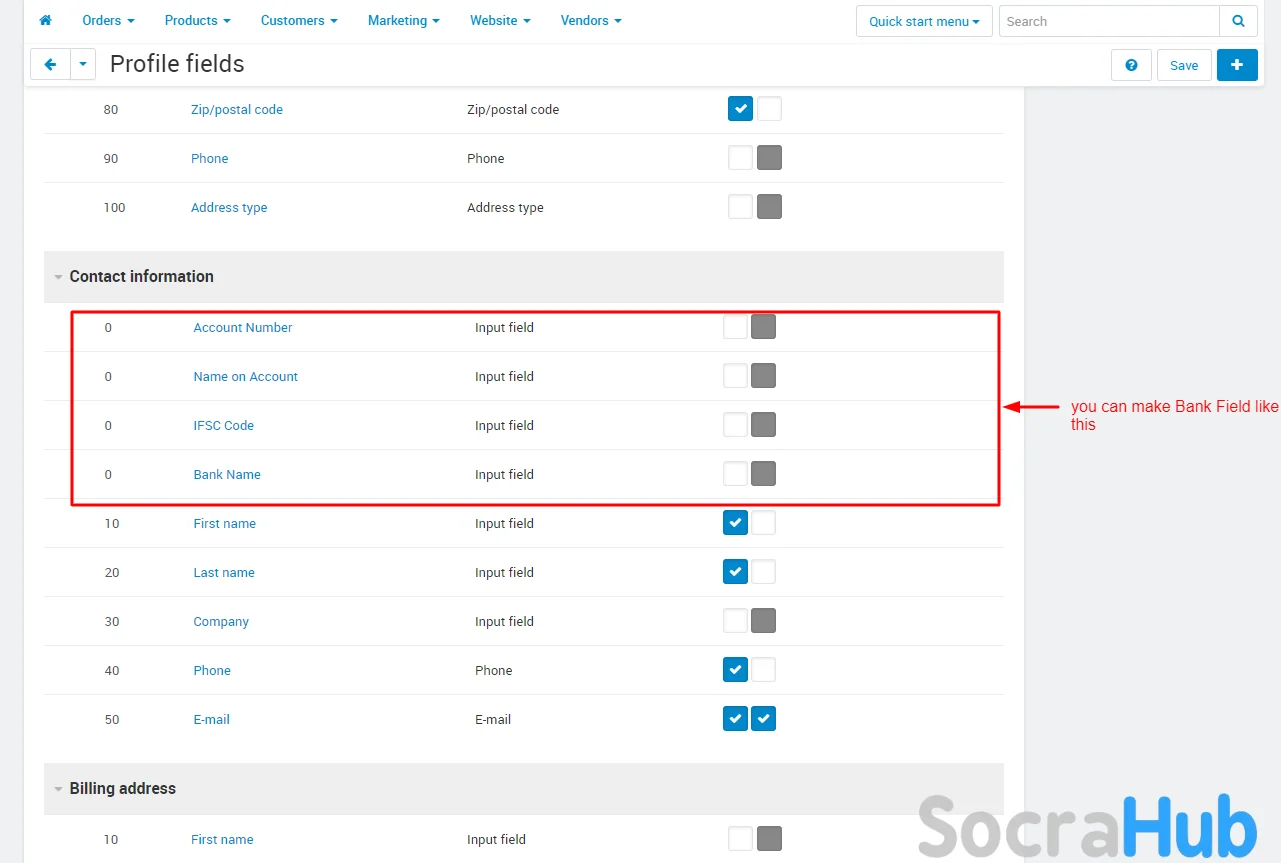Image resolution: width=1281 pixels, height=863 pixels.
Task: Open the Bank Name field link
Action: tap(227, 474)
